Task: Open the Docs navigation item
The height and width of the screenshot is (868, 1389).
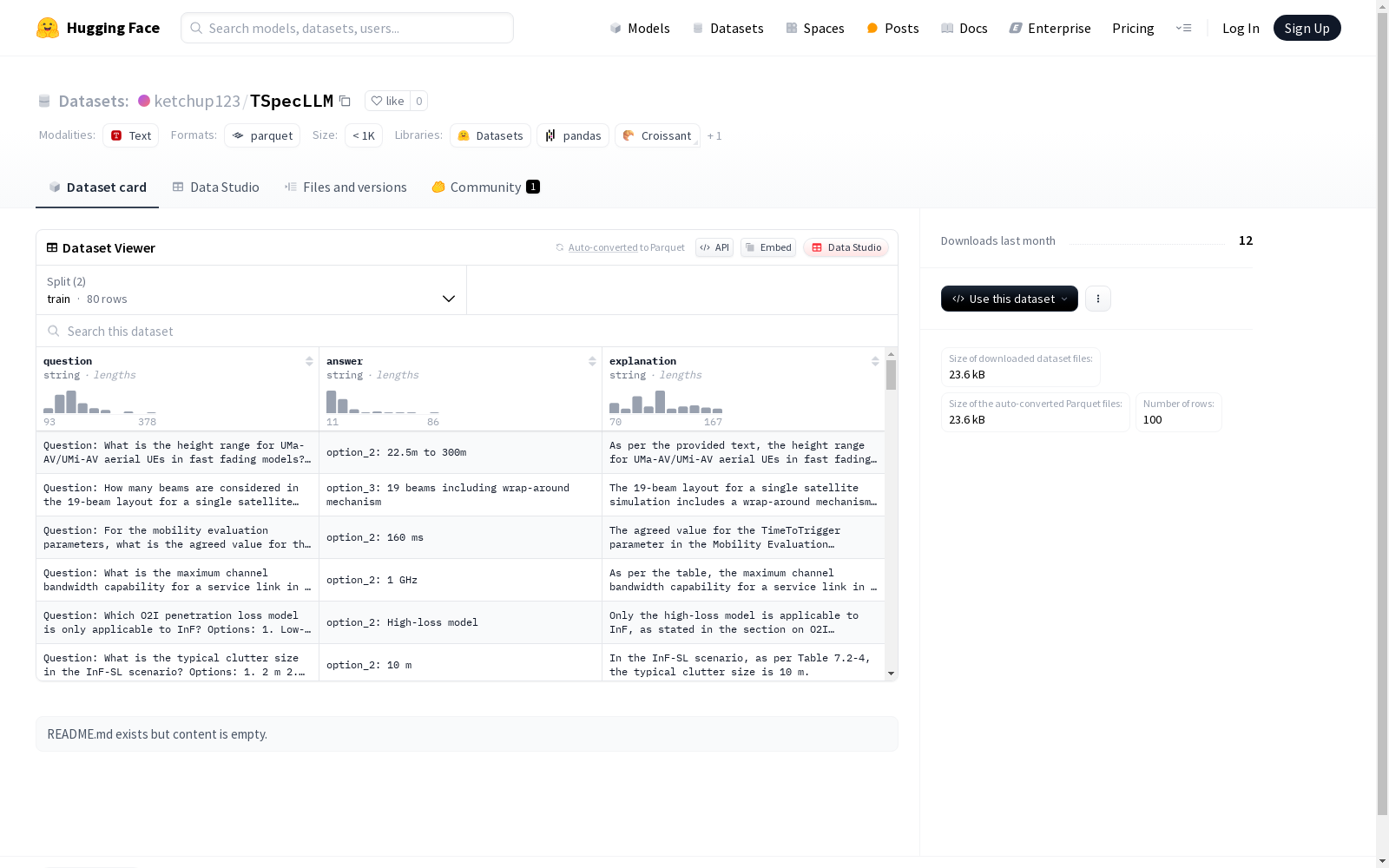Action: (964, 28)
